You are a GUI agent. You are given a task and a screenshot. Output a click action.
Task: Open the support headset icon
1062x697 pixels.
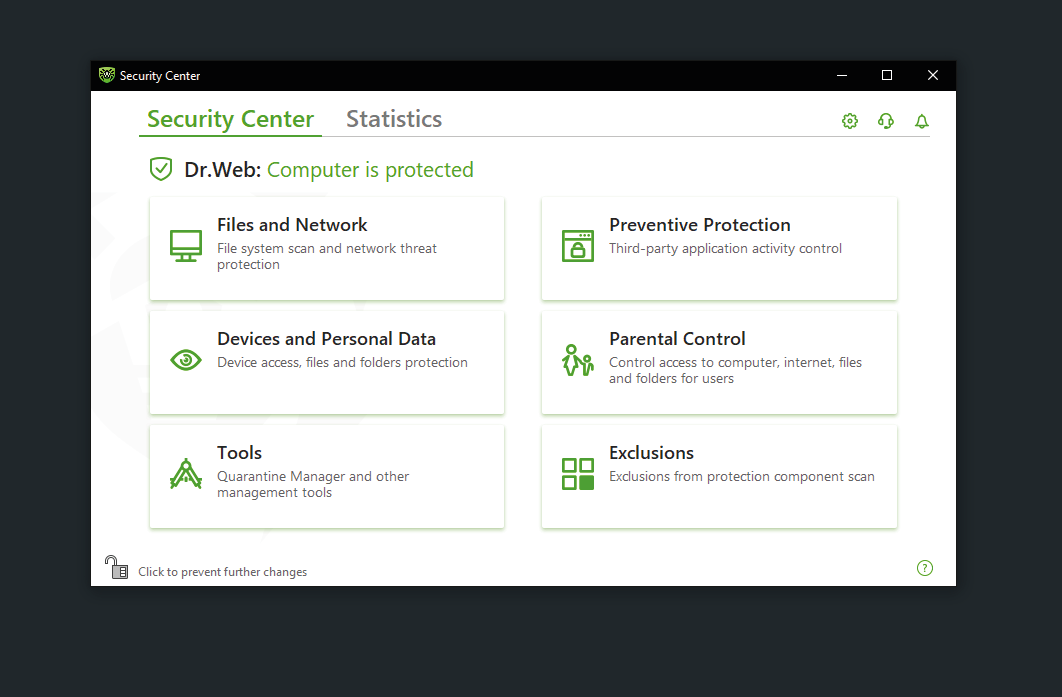tap(885, 121)
